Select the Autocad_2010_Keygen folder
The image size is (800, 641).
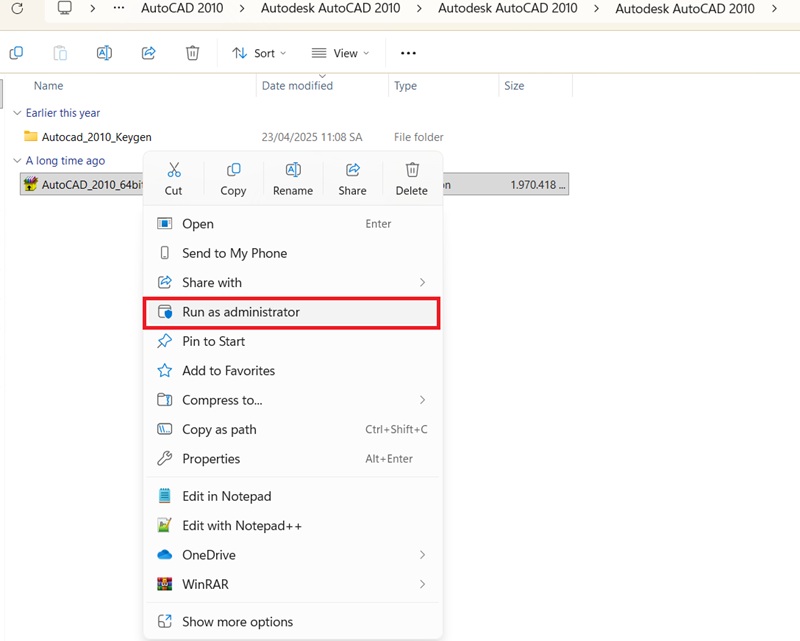(x=96, y=137)
